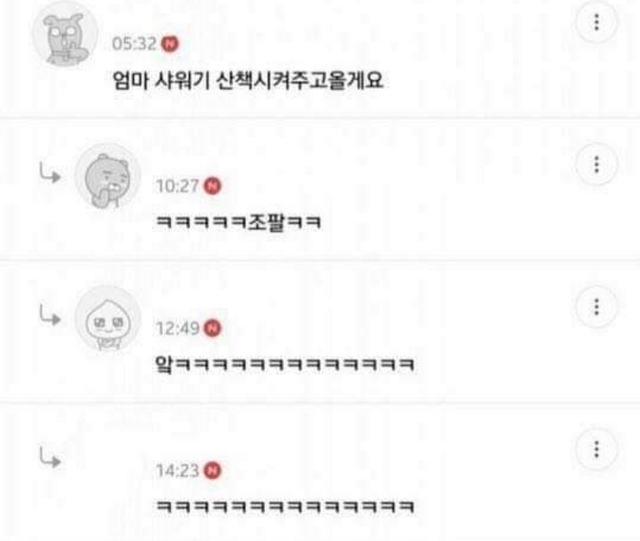640x541 pixels.
Task: Click the reply arrow icon before the 14:23 comment
Action: (50, 457)
